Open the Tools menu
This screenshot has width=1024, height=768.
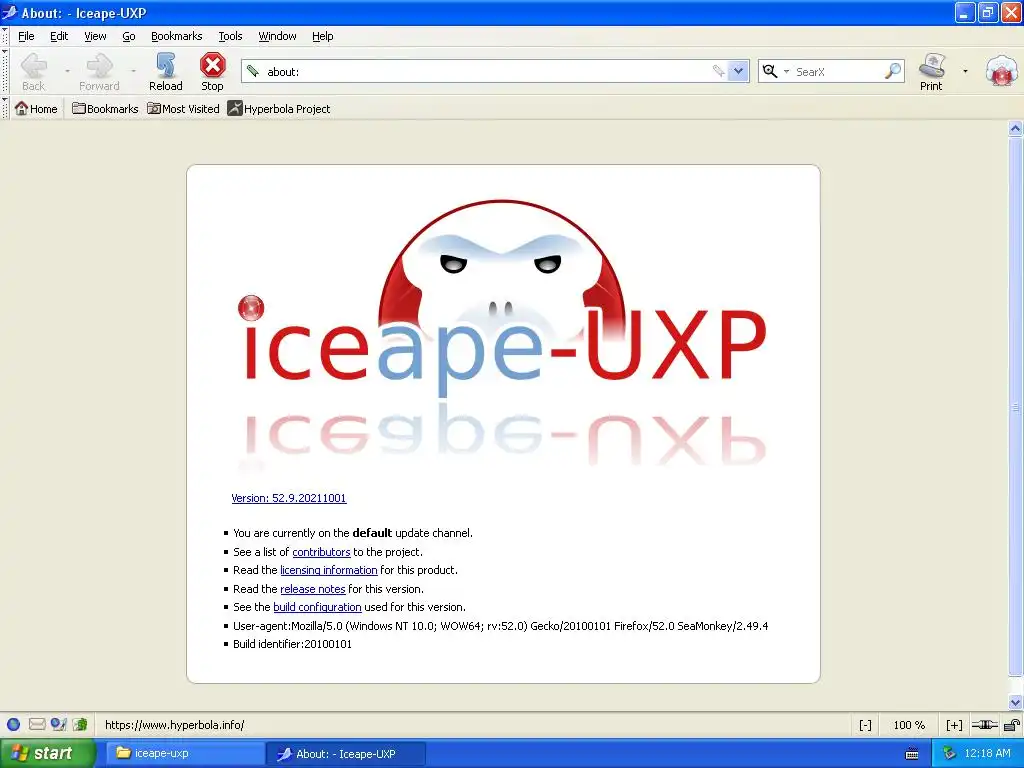click(x=230, y=36)
